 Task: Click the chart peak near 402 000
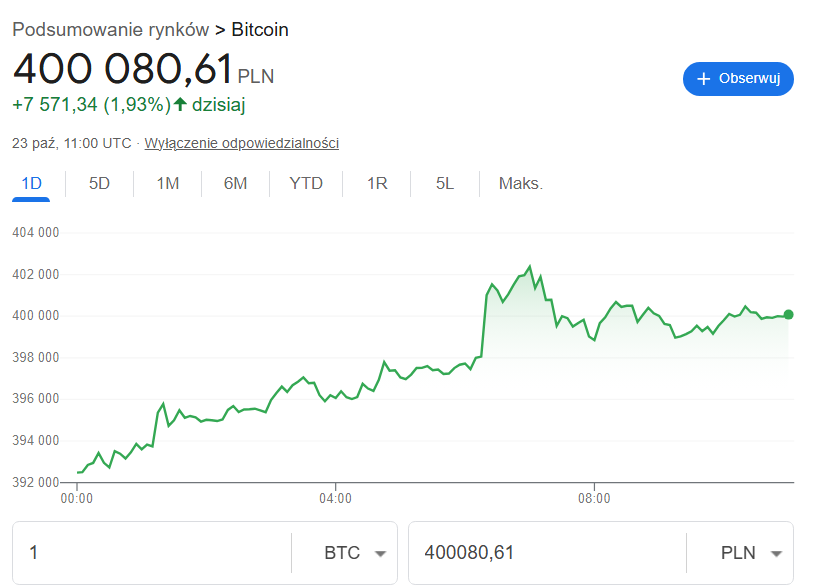coord(529,267)
